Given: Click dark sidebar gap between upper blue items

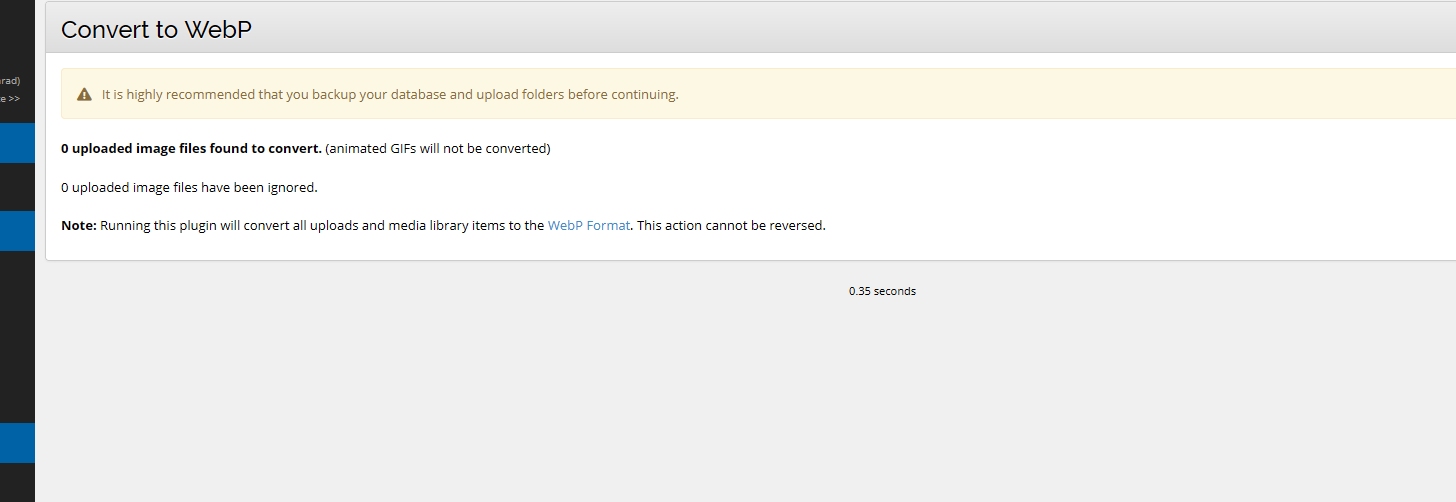Looking at the screenshot, I should point(17,187).
